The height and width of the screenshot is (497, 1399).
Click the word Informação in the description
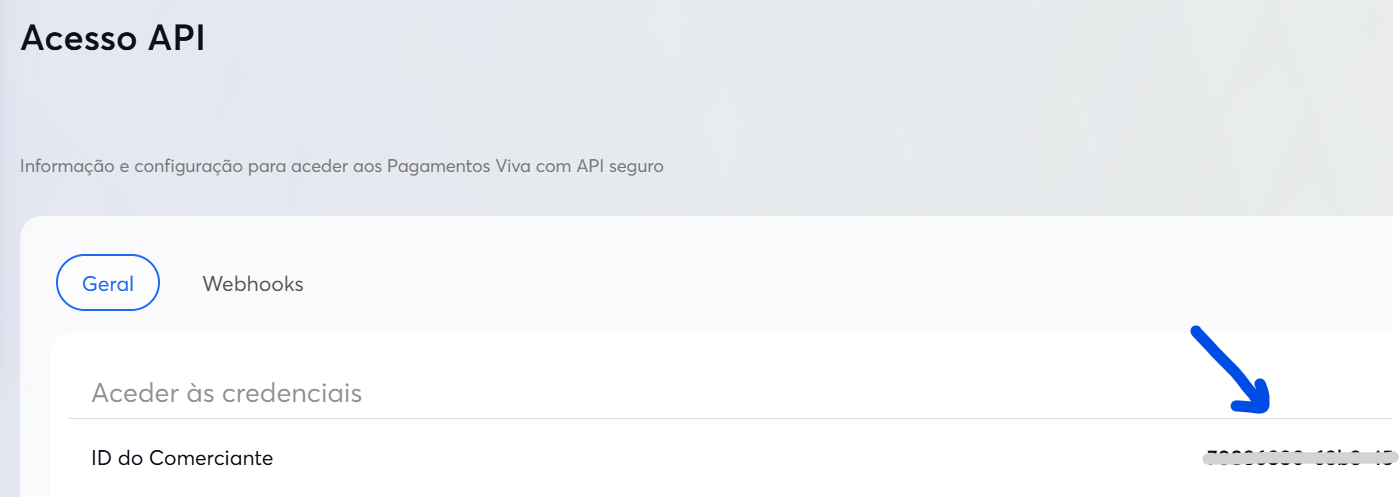click(x=64, y=166)
